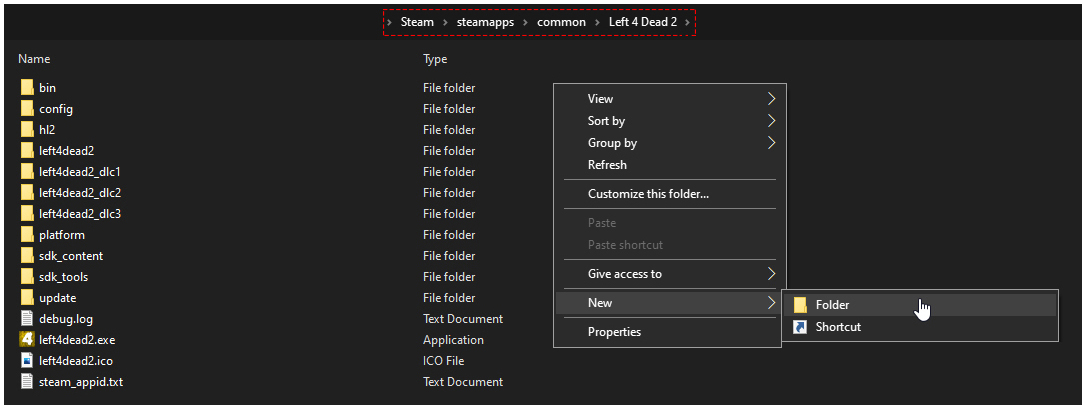Open Properties from the context menu
The width and height of the screenshot is (1086, 409).
pos(614,332)
